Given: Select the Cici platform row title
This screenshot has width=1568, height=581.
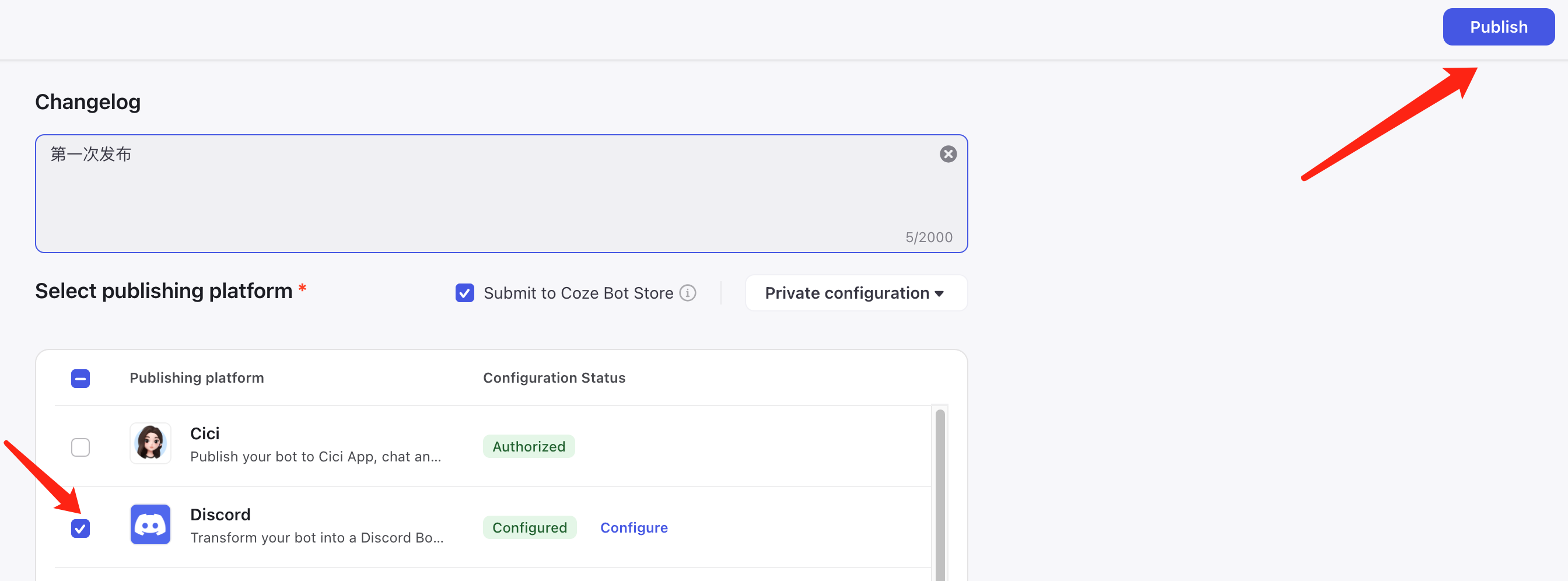Looking at the screenshot, I should click(x=205, y=434).
